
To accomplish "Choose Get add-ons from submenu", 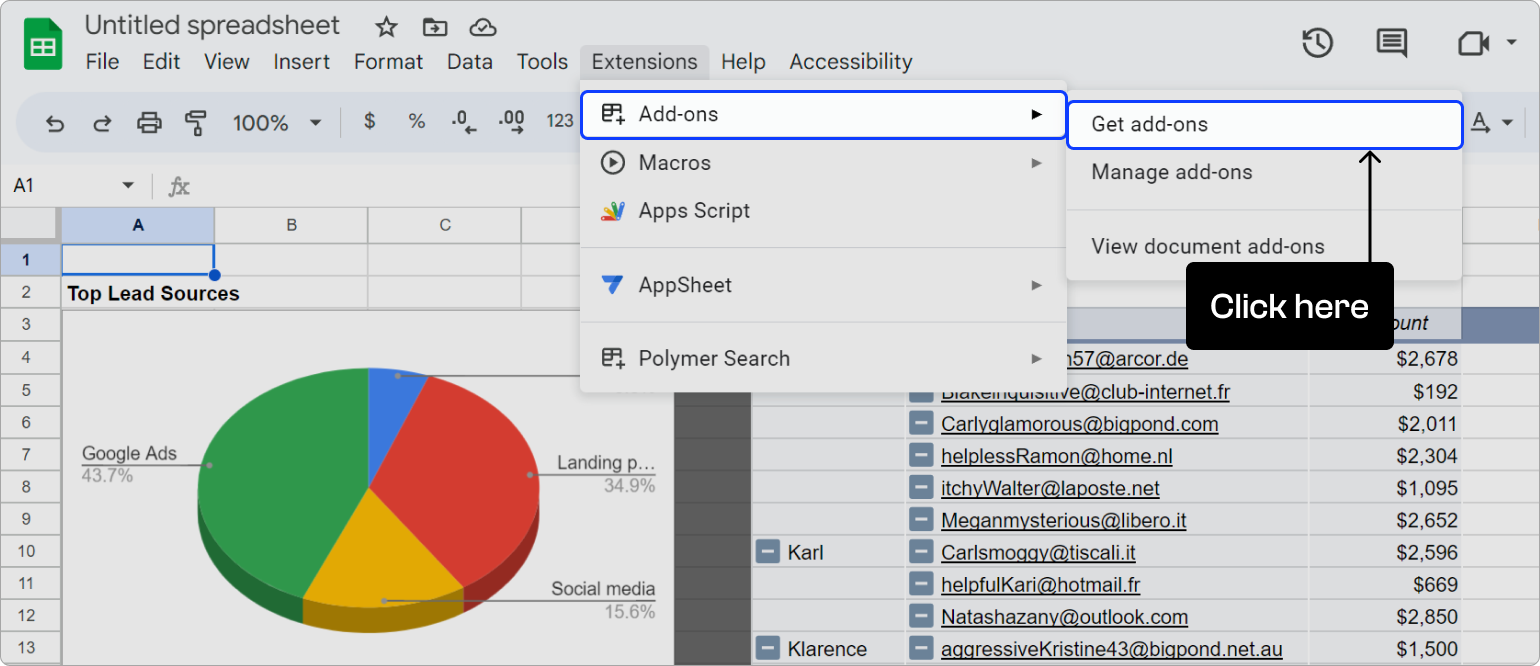I will tap(1149, 125).
